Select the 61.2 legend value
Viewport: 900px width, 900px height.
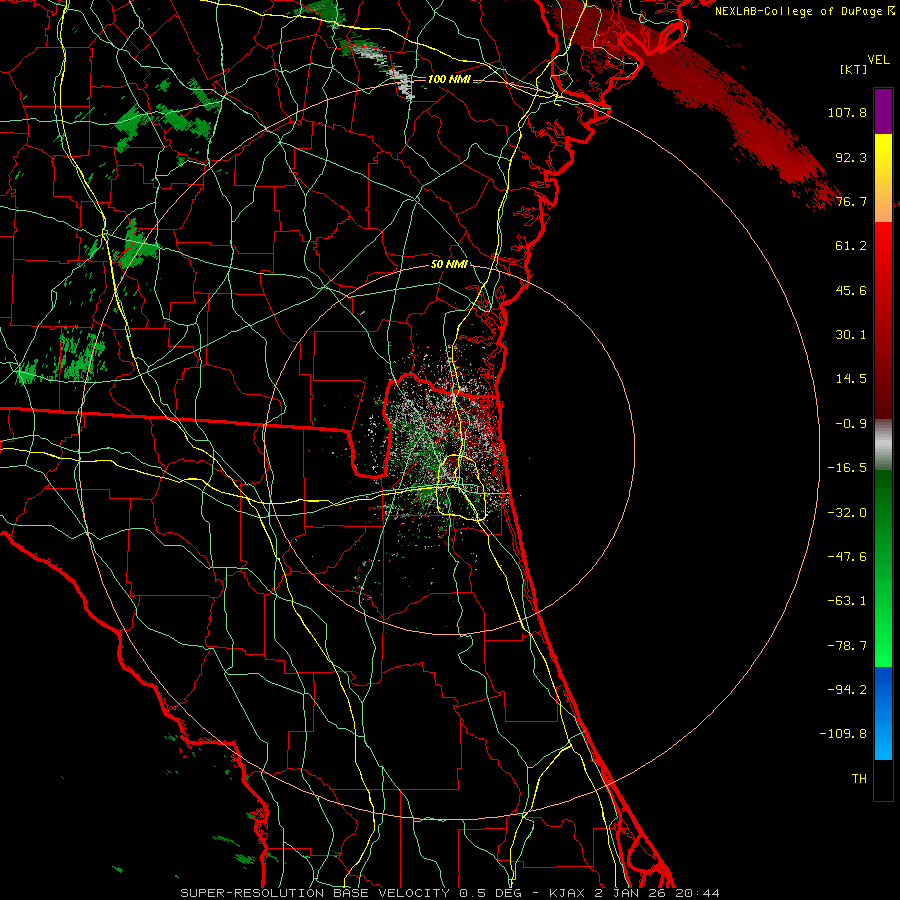[x=851, y=246]
